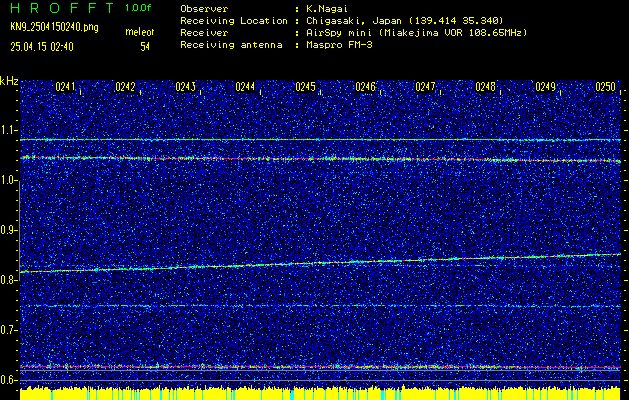Click the Receiving Location value Chigasaki, Japan

(x=353, y=20)
